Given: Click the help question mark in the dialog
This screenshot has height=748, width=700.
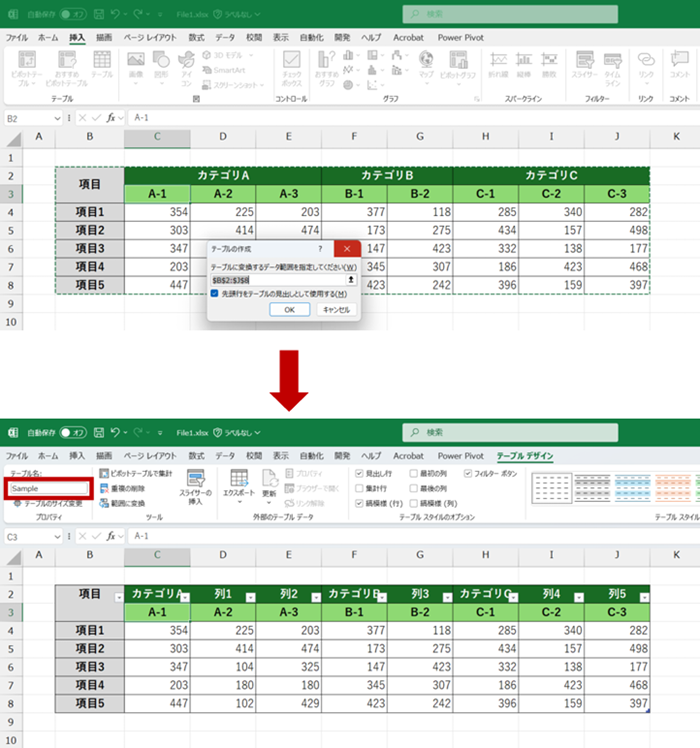Looking at the screenshot, I should pyautogui.click(x=319, y=248).
